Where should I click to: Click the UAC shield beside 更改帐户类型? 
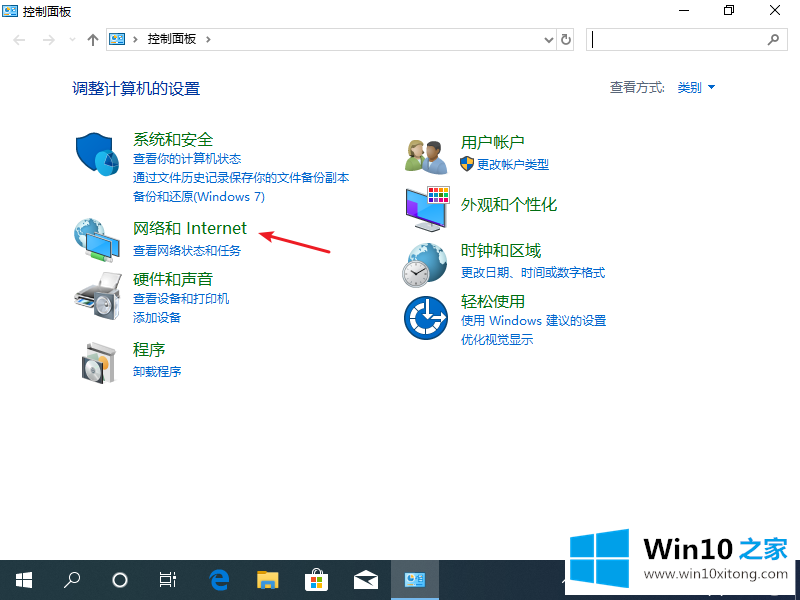467,164
